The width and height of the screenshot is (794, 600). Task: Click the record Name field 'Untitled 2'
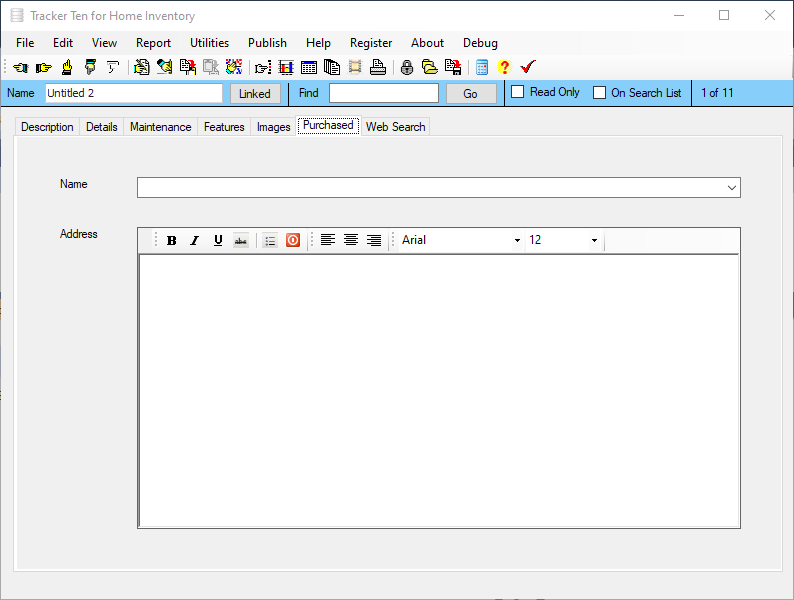(134, 93)
